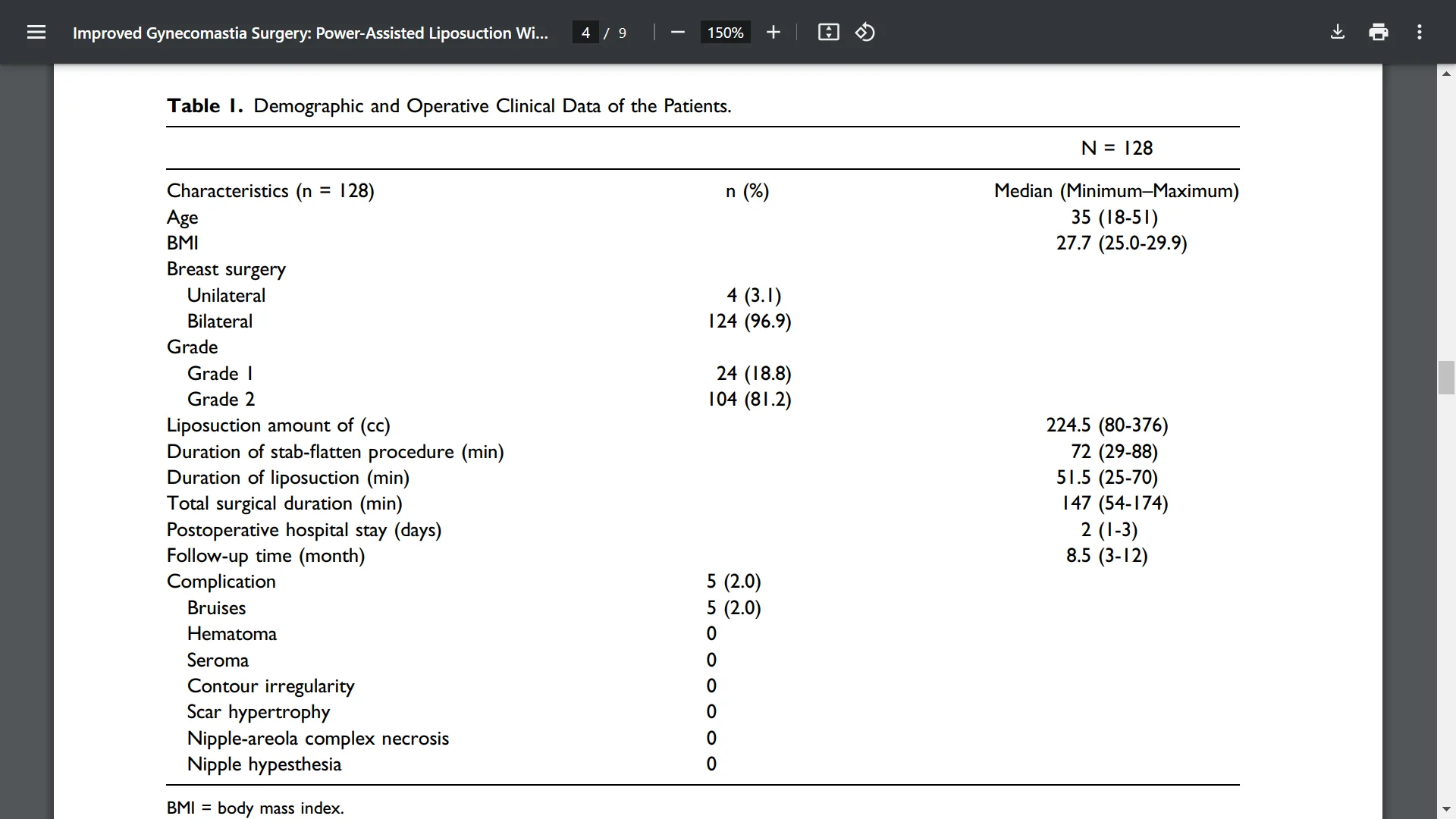
Task: Click the 'Seroma' row label
Action: click(218, 660)
